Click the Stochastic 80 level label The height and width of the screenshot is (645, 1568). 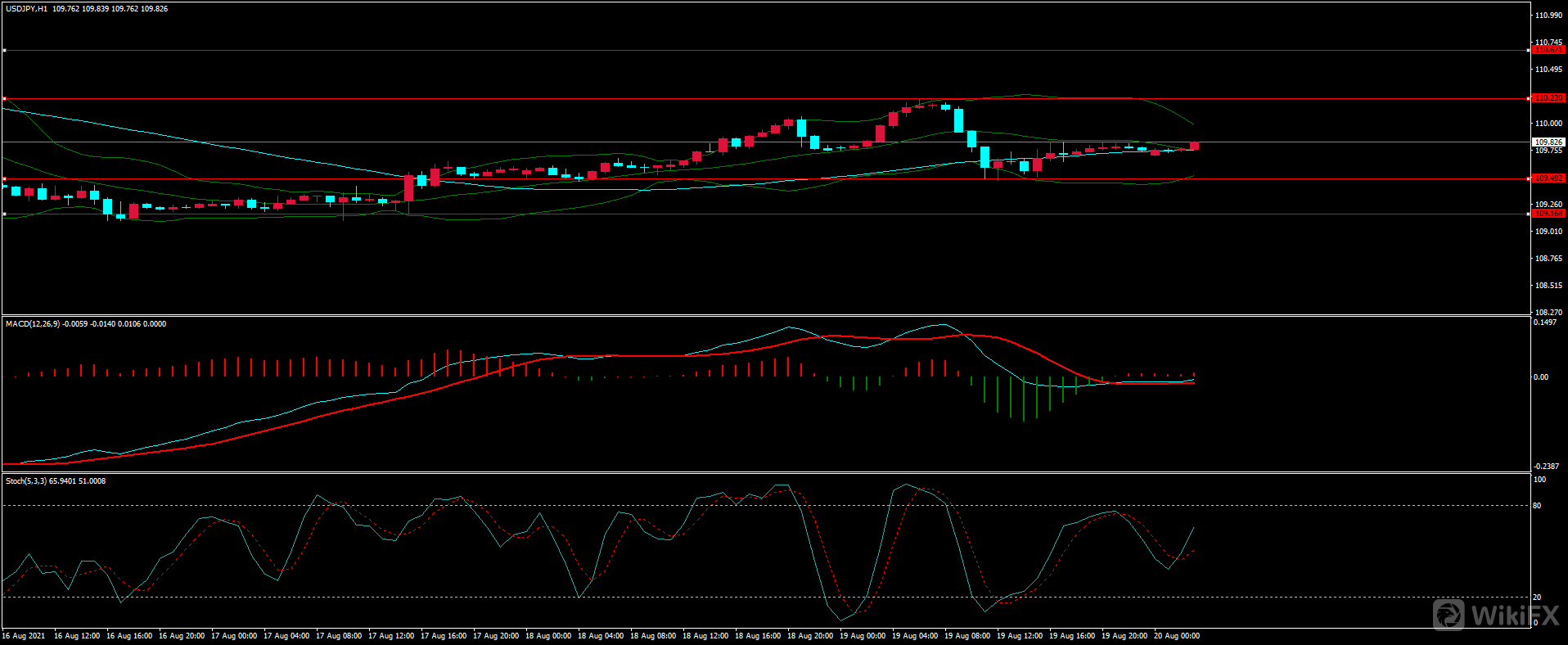point(1537,506)
